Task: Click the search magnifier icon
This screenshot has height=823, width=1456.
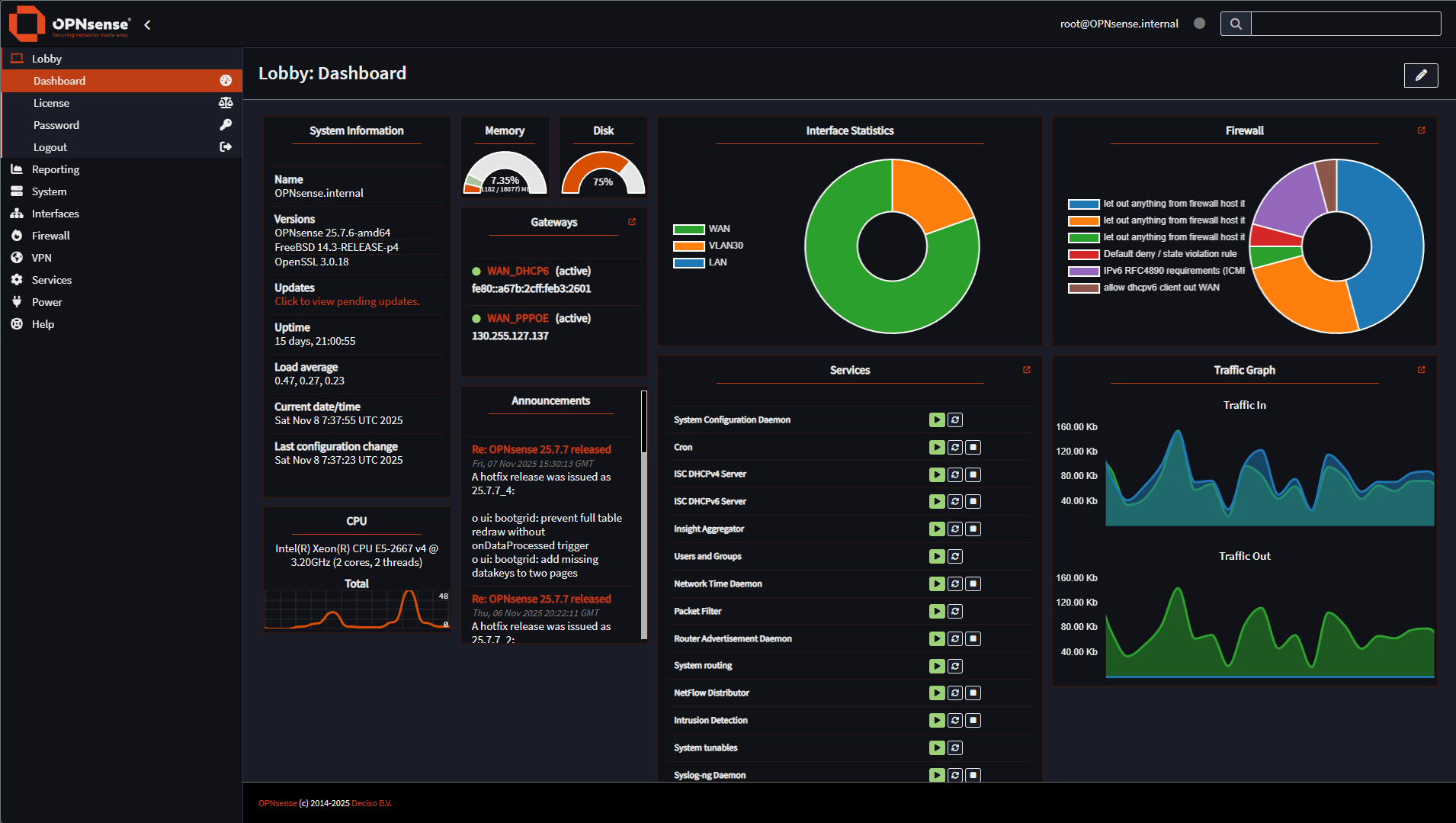Action: tap(1235, 24)
